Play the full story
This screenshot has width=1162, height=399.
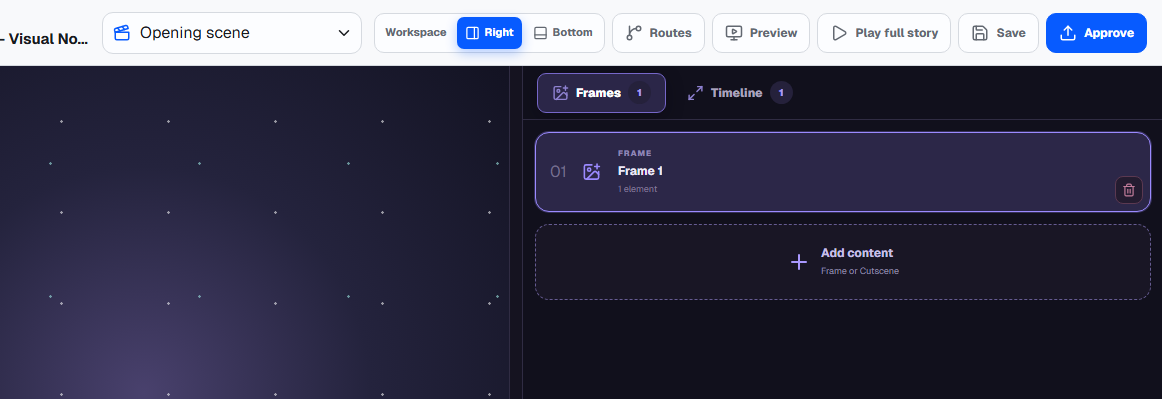point(884,33)
